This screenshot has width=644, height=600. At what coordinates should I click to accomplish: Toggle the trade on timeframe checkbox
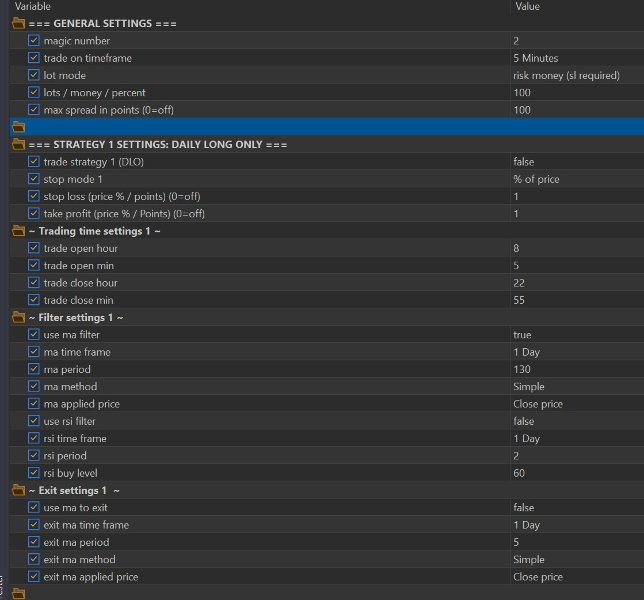pyautogui.click(x=34, y=57)
